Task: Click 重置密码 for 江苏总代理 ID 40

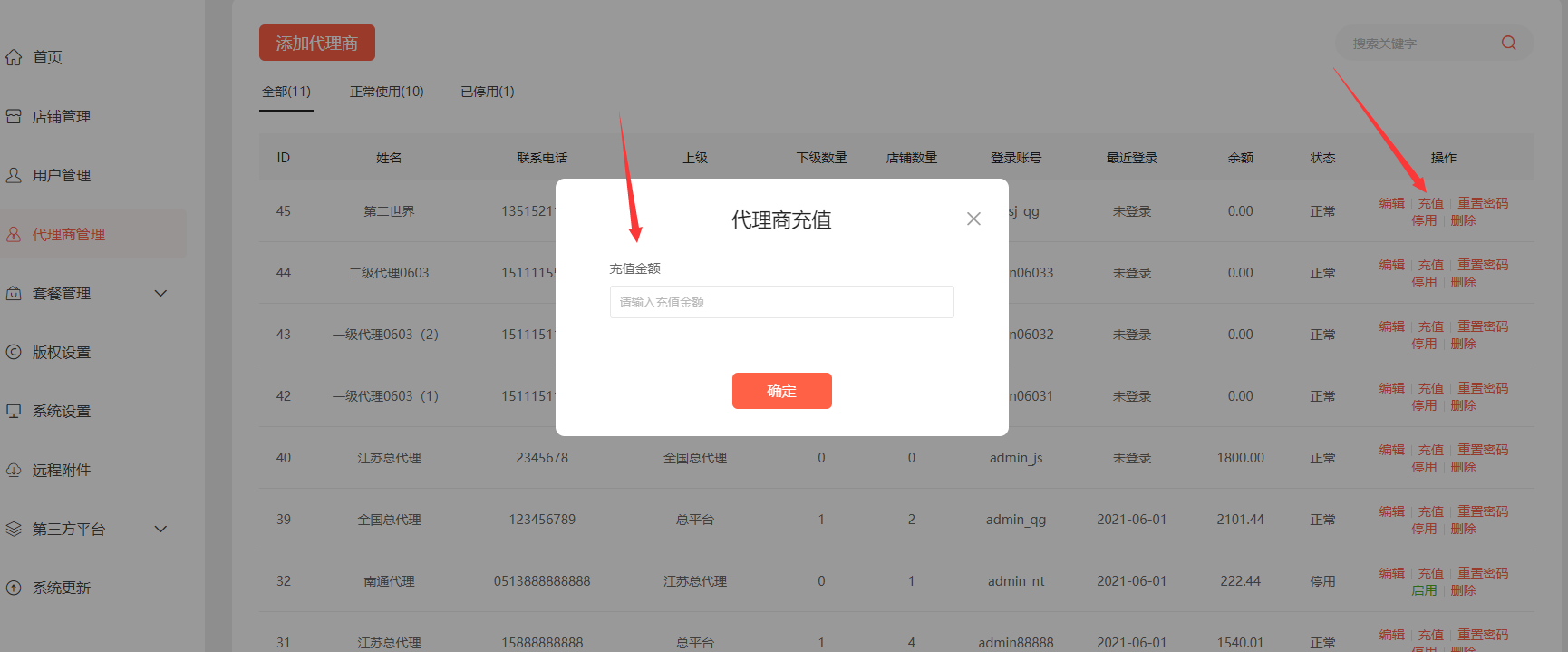Action: [x=1483, y=450]
